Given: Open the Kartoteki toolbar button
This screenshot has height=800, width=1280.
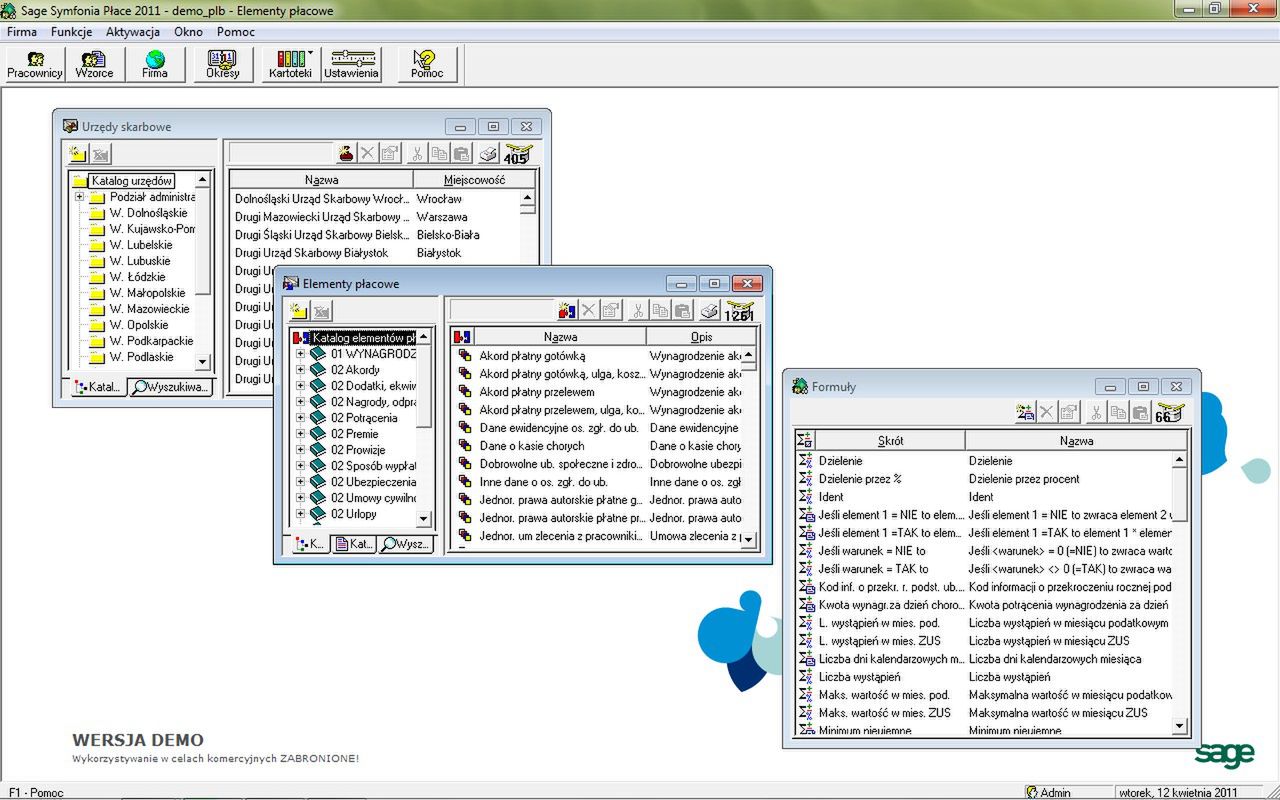Looking at the screenshot, I should pyautogui.click(x=291, y=64).
